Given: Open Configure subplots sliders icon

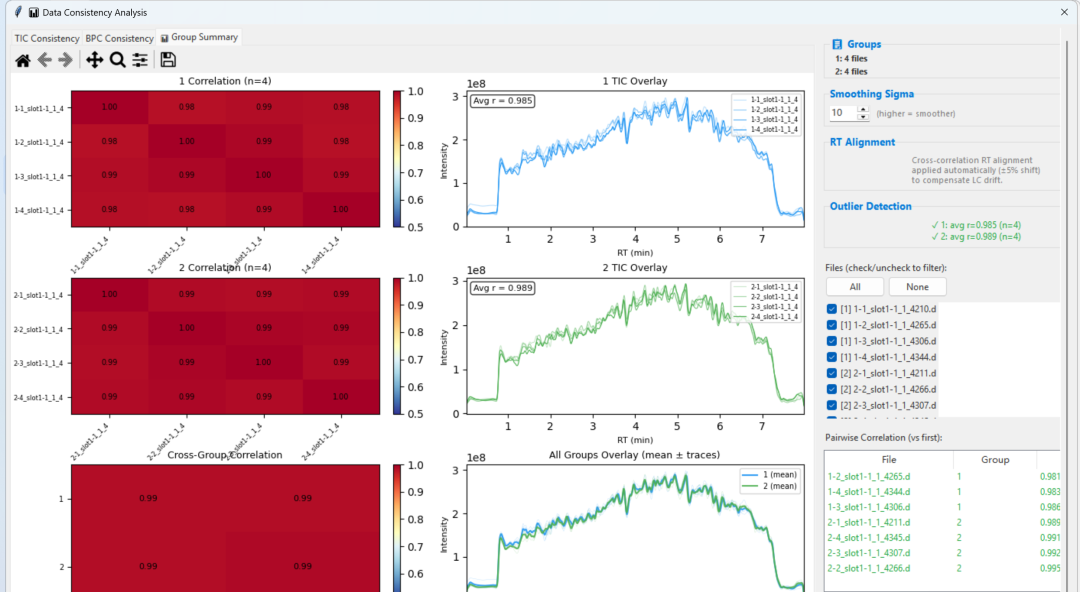Looking at the screenshot, I should pos(140,61).
